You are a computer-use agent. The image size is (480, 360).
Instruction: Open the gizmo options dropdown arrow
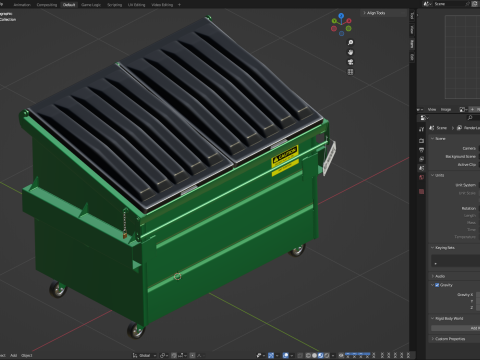(x=277, y=355)
